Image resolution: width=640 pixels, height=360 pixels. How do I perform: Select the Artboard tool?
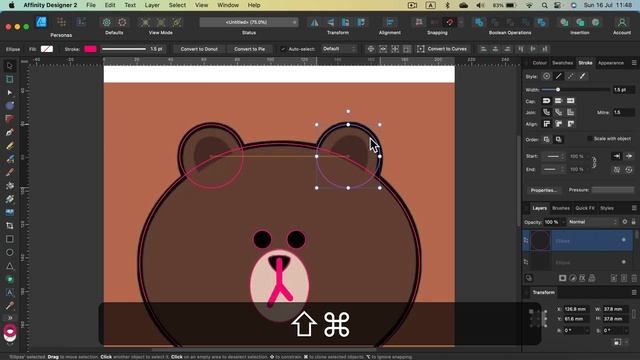10,79
